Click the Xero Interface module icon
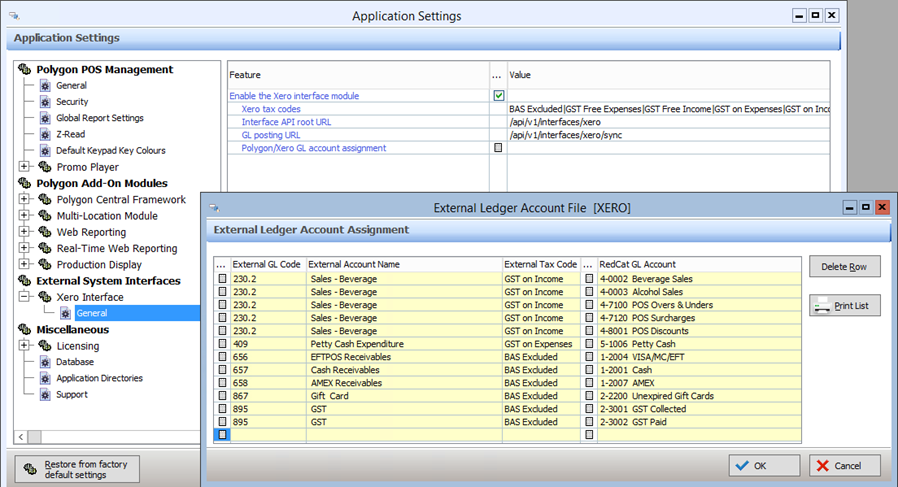Image resolution: width=898 pixels, height=487 pixels. tap(45, 297)
